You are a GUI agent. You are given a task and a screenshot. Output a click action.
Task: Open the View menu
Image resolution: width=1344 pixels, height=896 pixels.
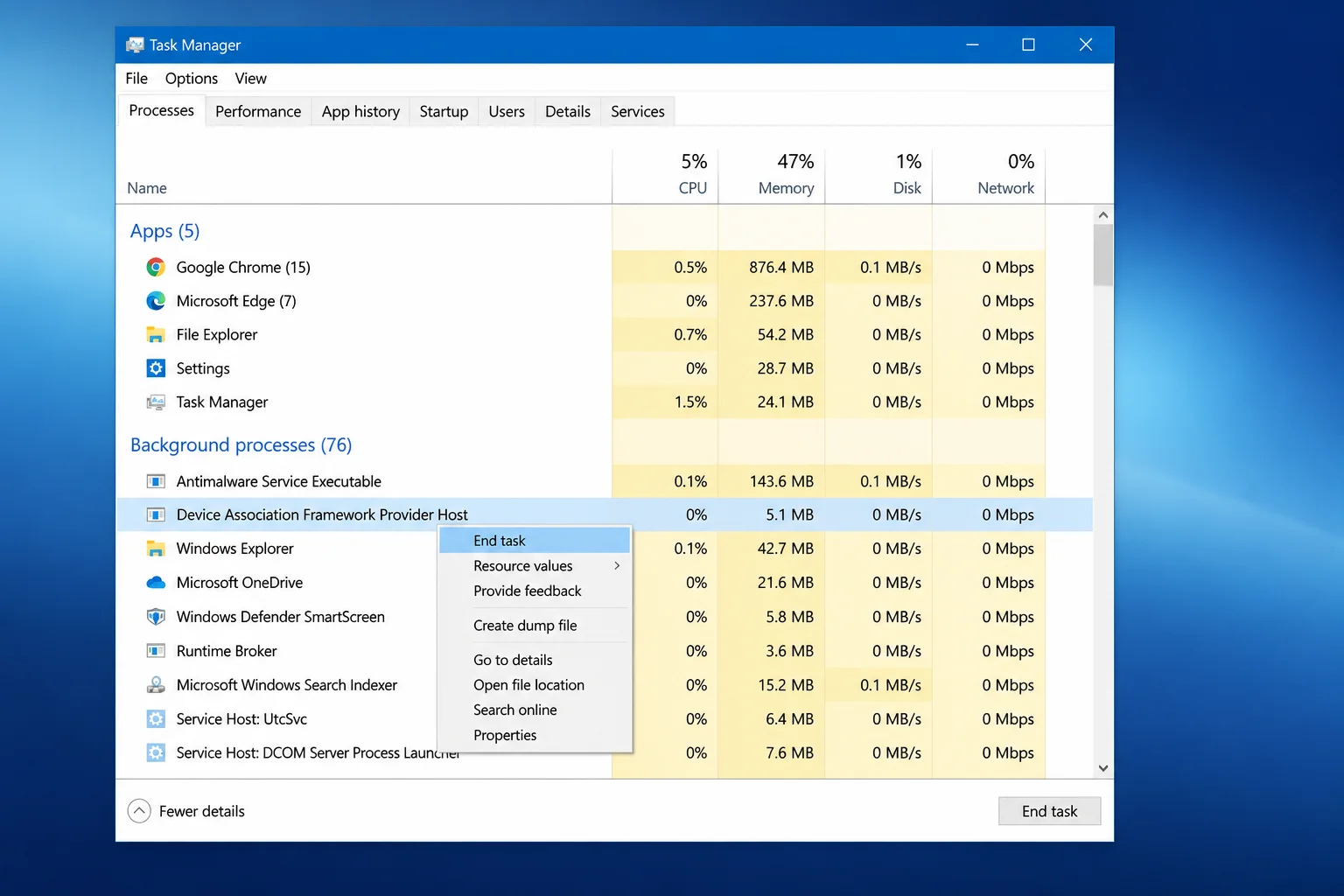(250, 79)
